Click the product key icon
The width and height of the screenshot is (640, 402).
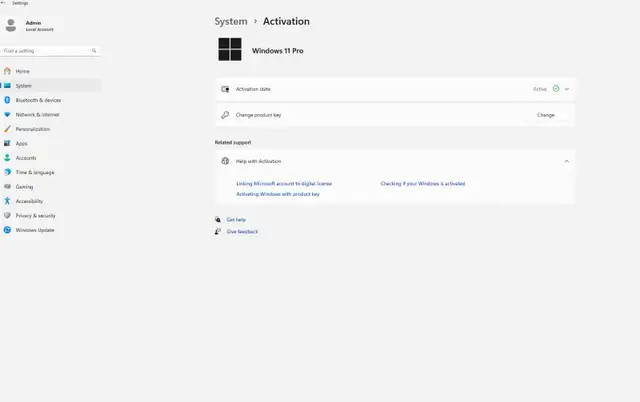[x=225, y=115]
